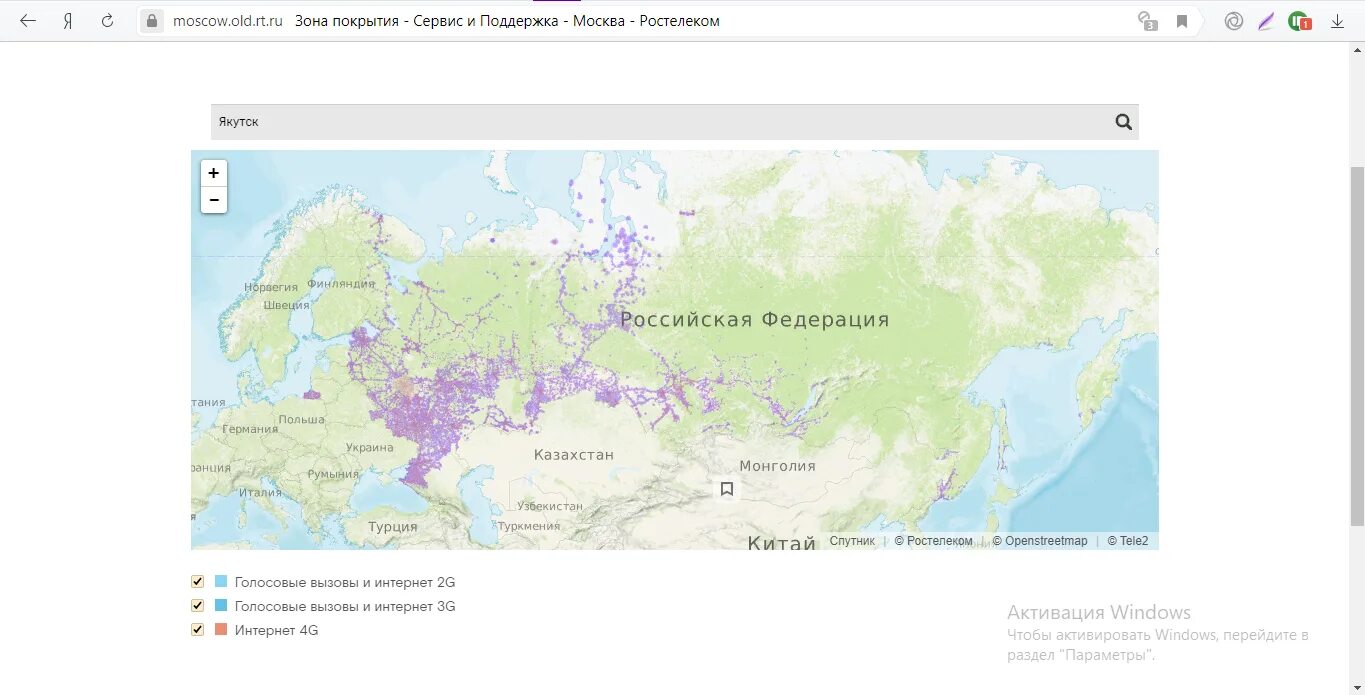The width and height of the screenshot is (1365, 695).
Task: Toggle off the Интернет 4G coverage checkbox
Action: click(197, 629)
